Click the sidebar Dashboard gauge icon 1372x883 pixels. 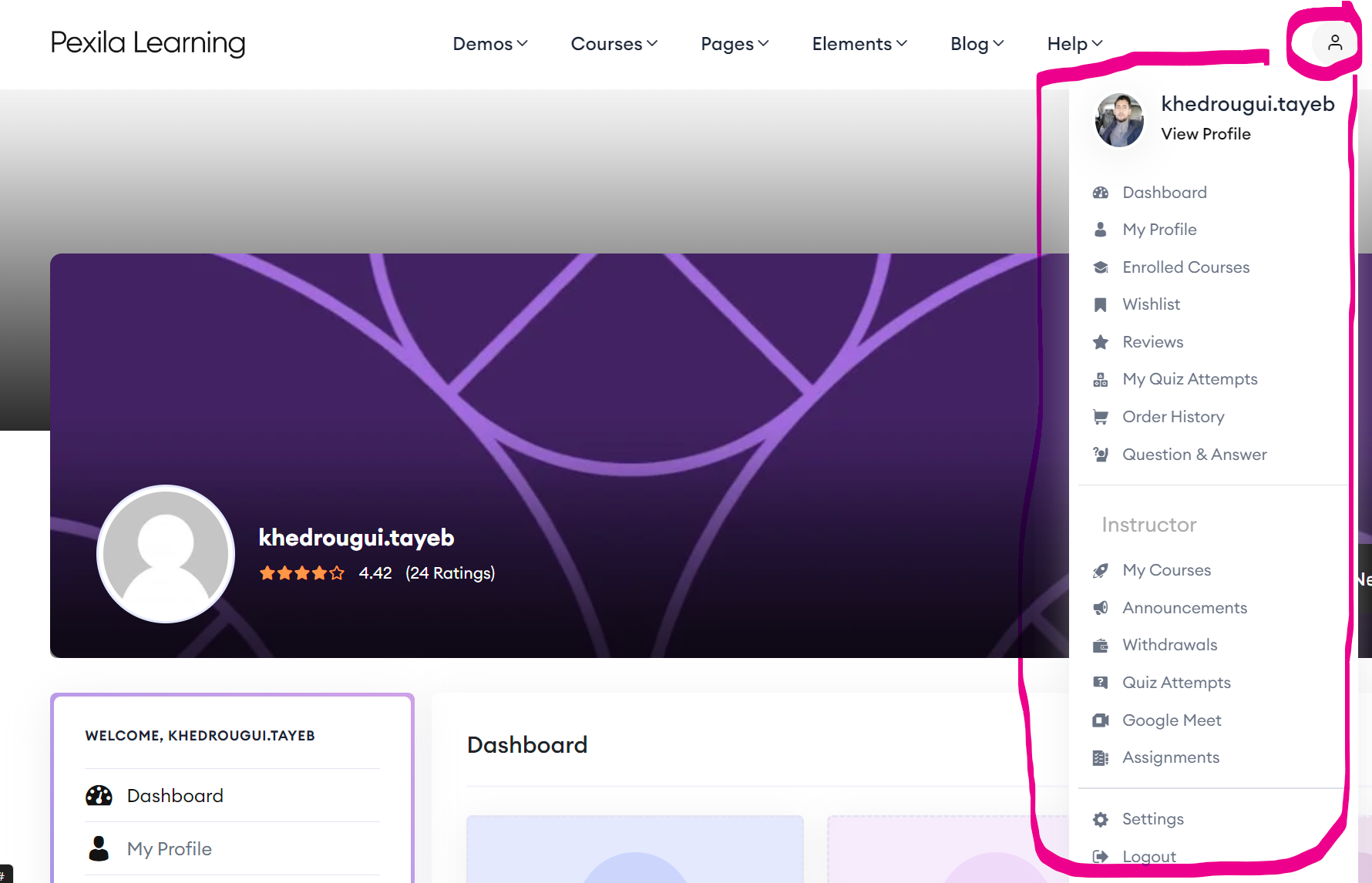[x=99, y=796]
